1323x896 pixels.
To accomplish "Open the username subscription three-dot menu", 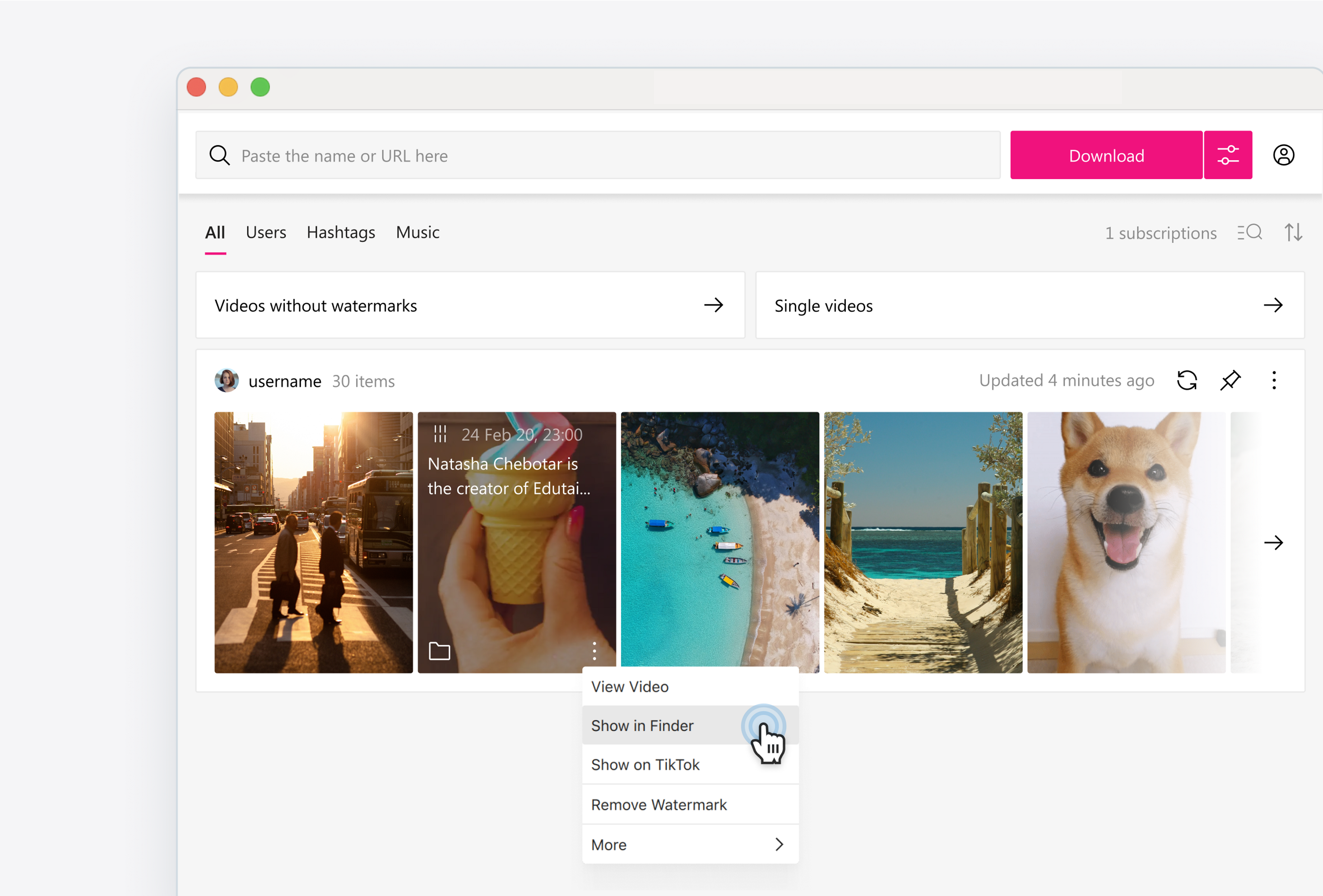I will coord(1273,380).
